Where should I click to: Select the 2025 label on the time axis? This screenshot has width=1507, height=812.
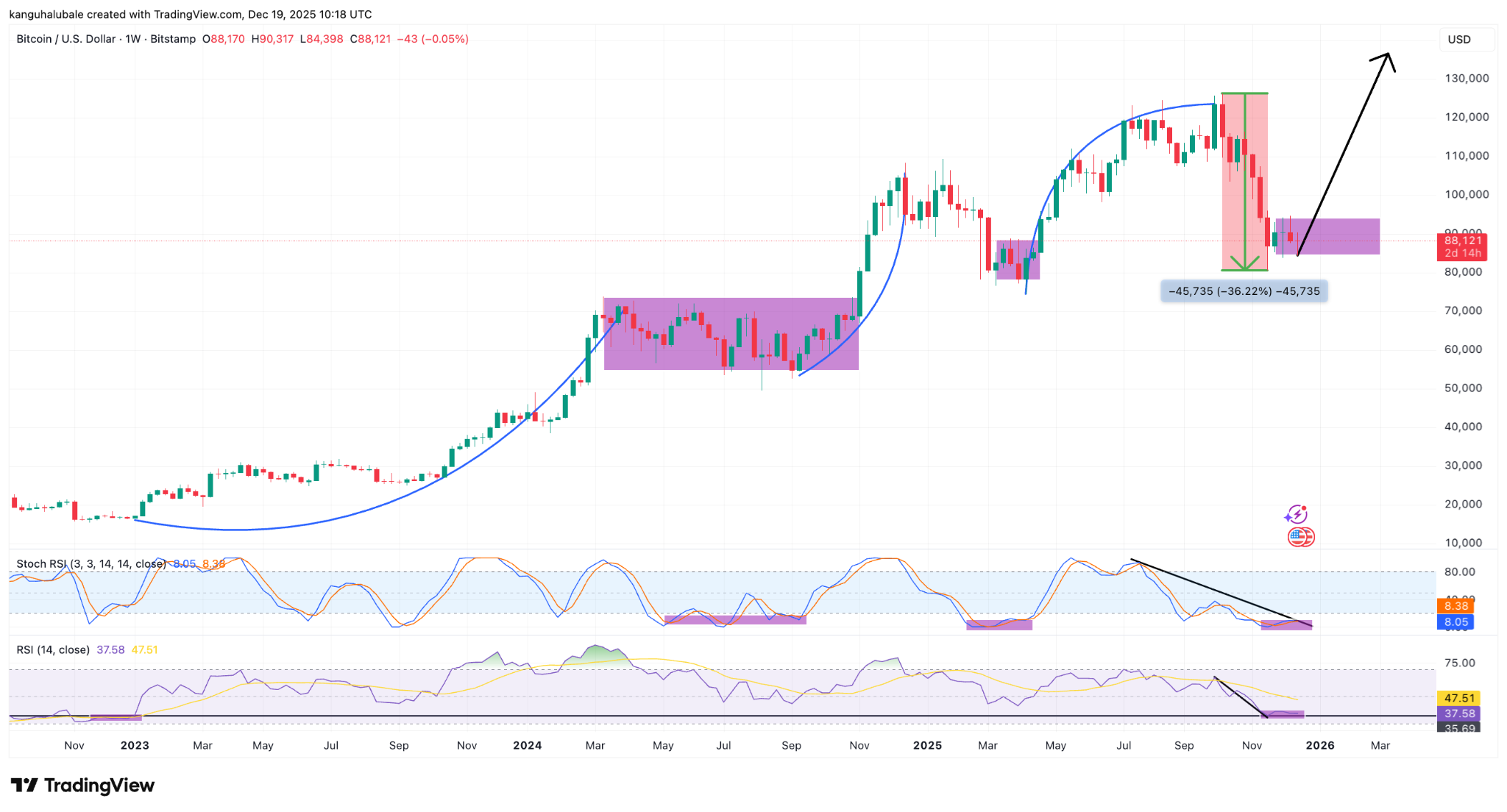[x=929, y=745]
